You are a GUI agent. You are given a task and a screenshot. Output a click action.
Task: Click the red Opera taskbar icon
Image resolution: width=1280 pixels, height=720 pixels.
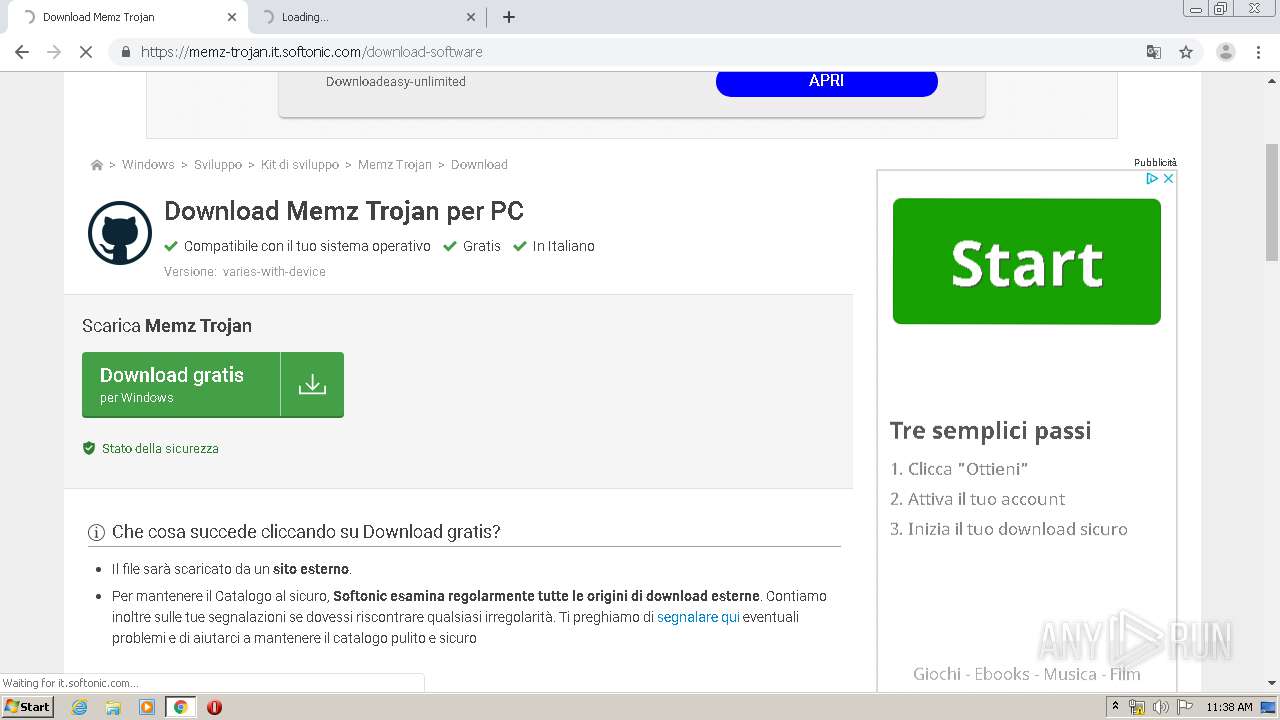coord(214,707)
